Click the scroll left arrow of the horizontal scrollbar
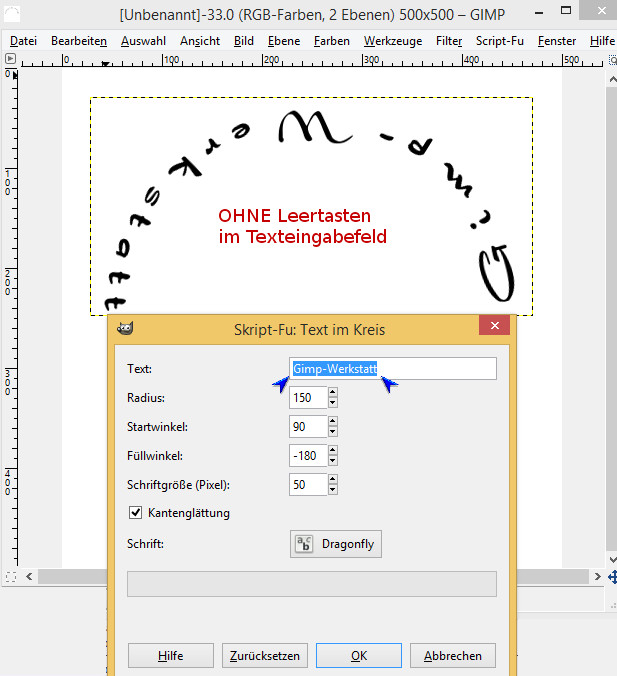The width and height of the screenshot is (617, 676). (x=29, y=576)
